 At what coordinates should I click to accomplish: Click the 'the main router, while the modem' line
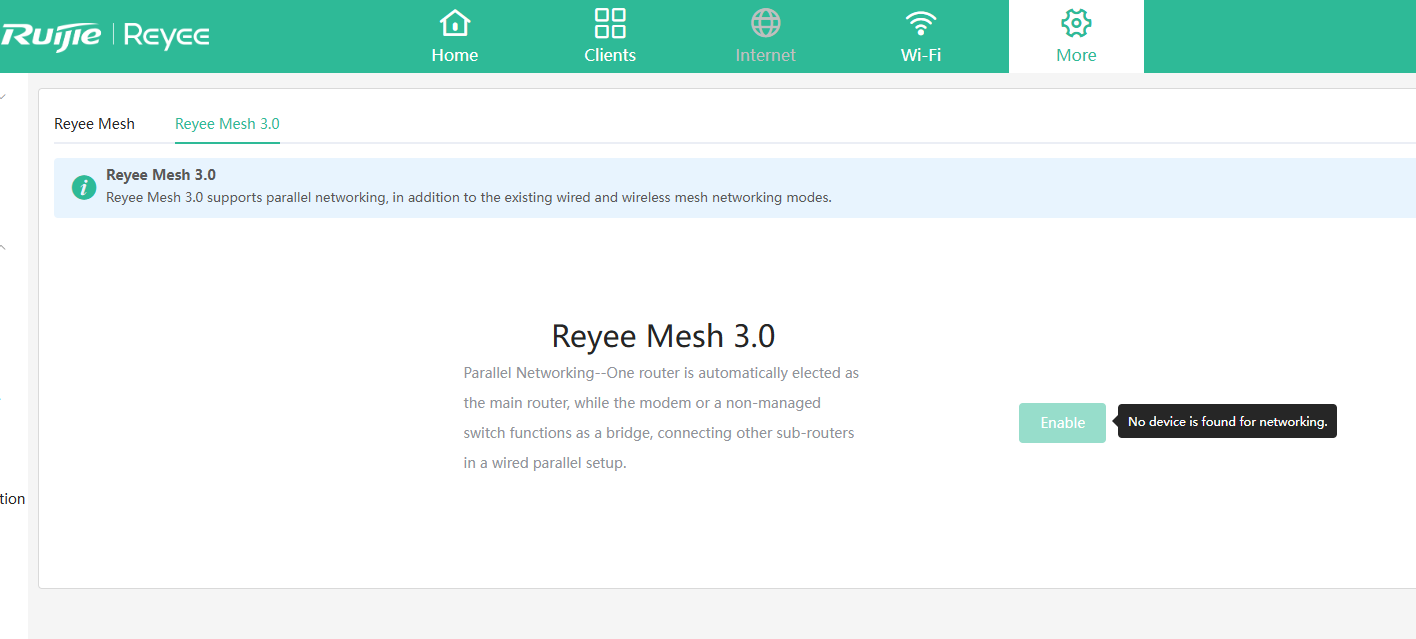click(x=642, y=403)
